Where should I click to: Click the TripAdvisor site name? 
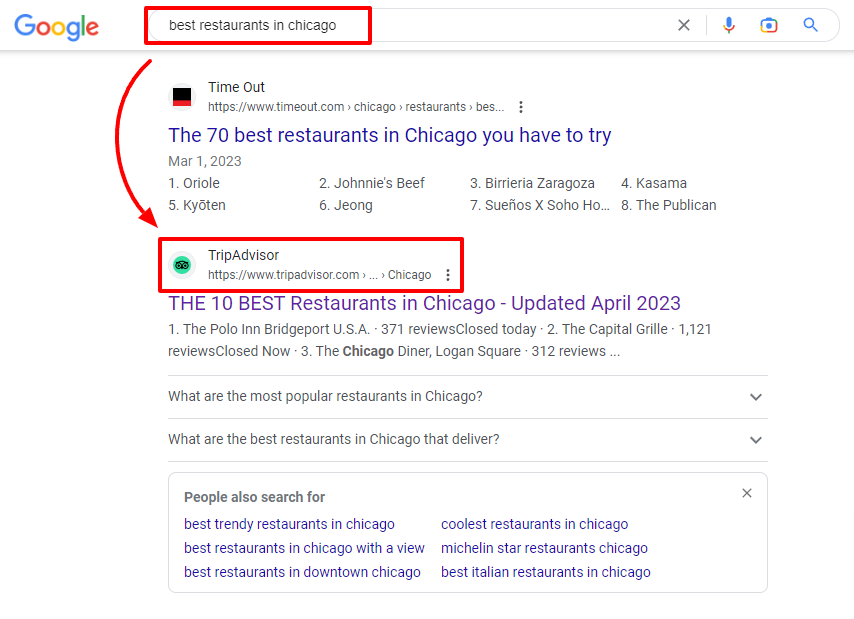click(x=243, y=255)
